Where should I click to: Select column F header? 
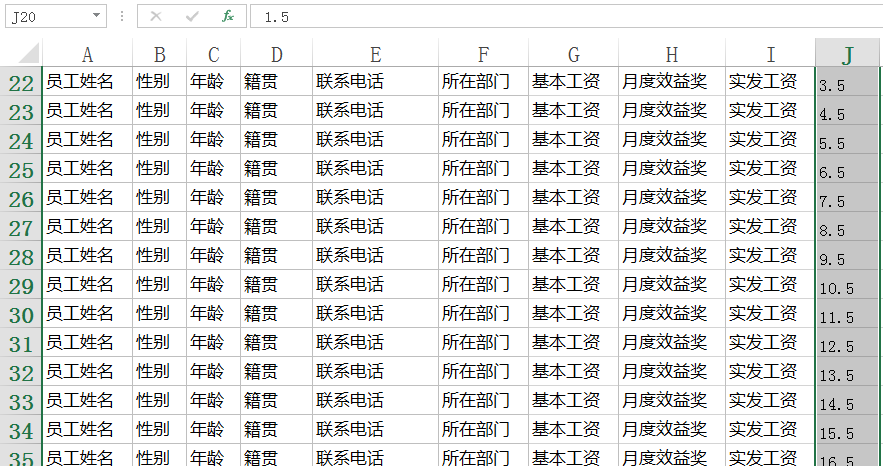point(484,54)
